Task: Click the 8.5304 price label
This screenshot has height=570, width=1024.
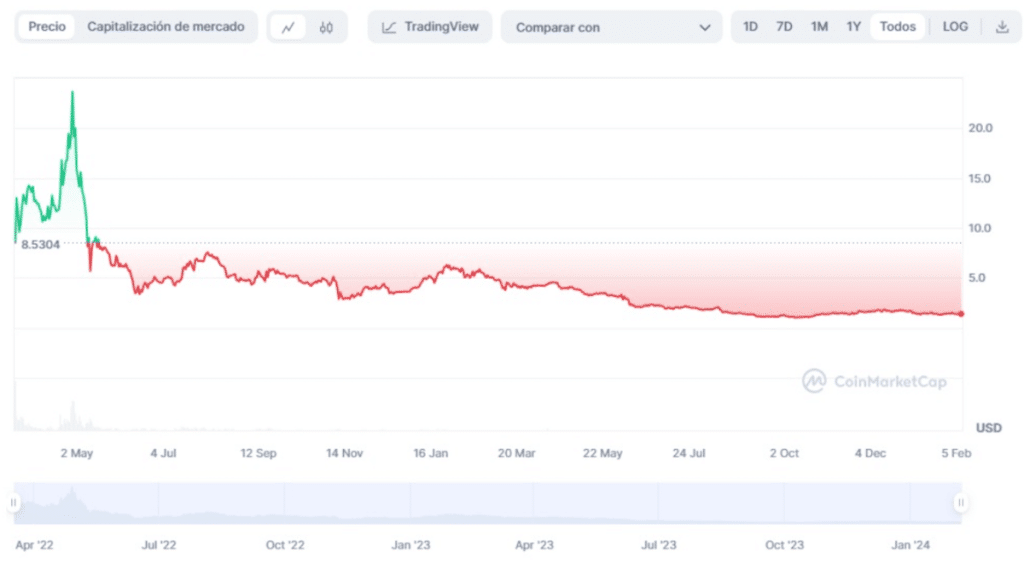Action: [40, 245]
